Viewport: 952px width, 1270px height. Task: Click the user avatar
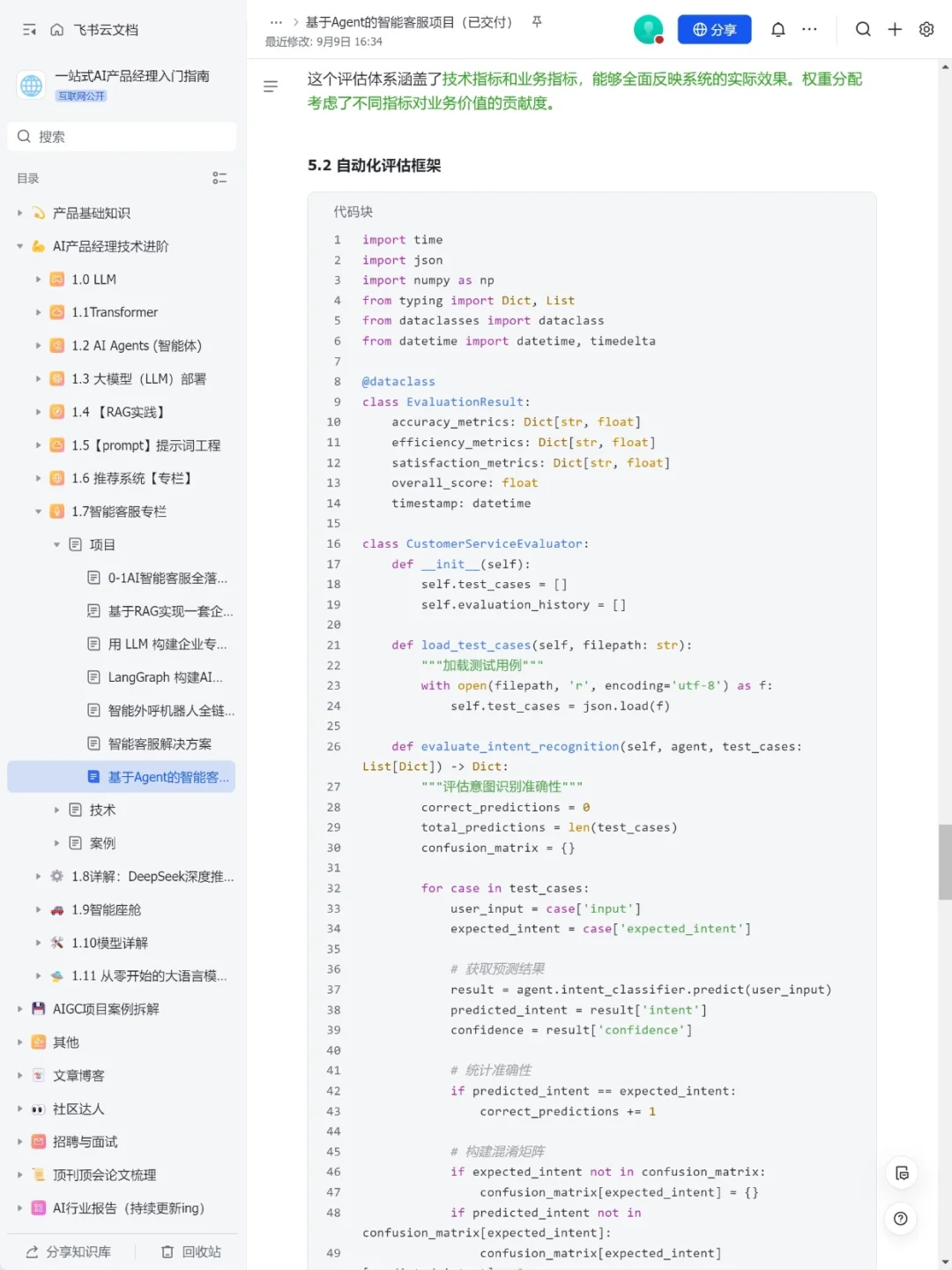(x=649, y=29)
